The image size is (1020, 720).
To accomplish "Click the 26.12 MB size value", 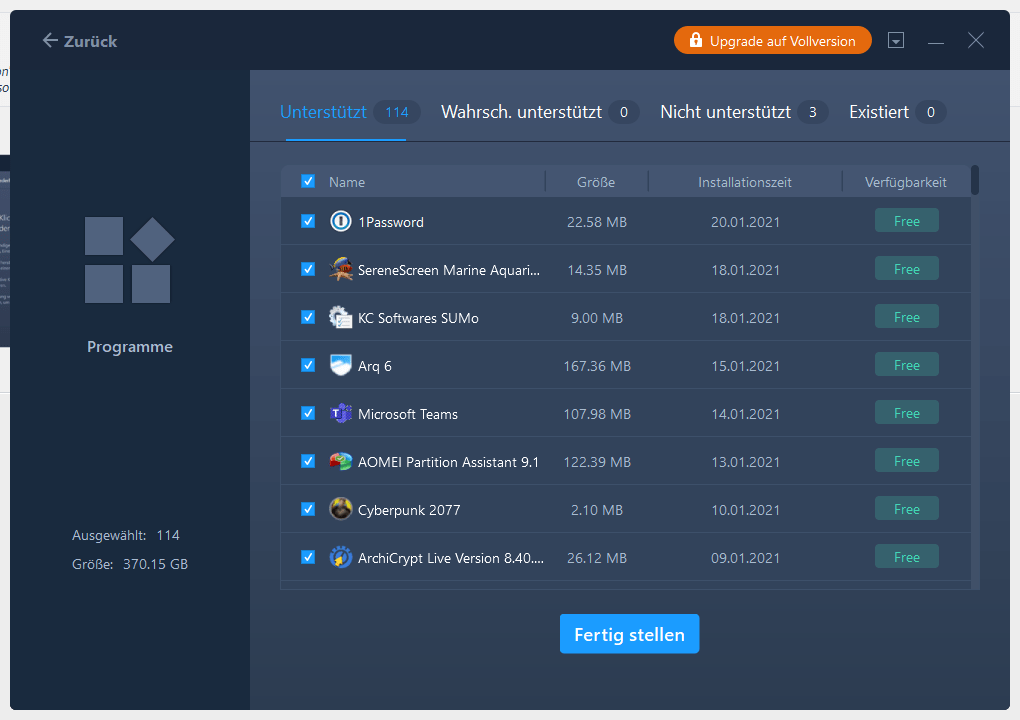I will (597, 558).
